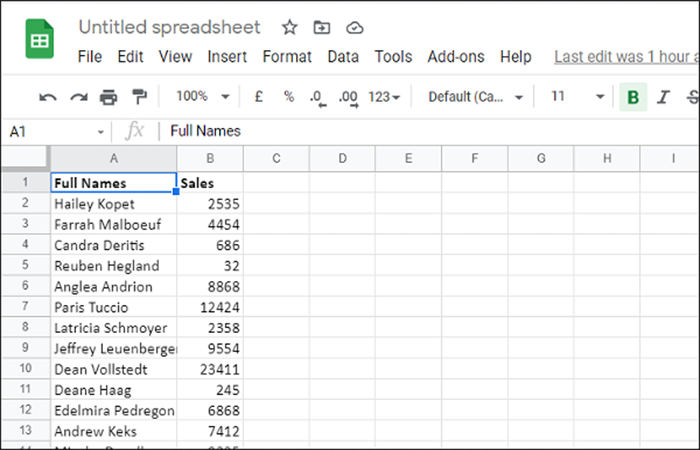Select column G header

pyautogui.click(x=541, y=158)
